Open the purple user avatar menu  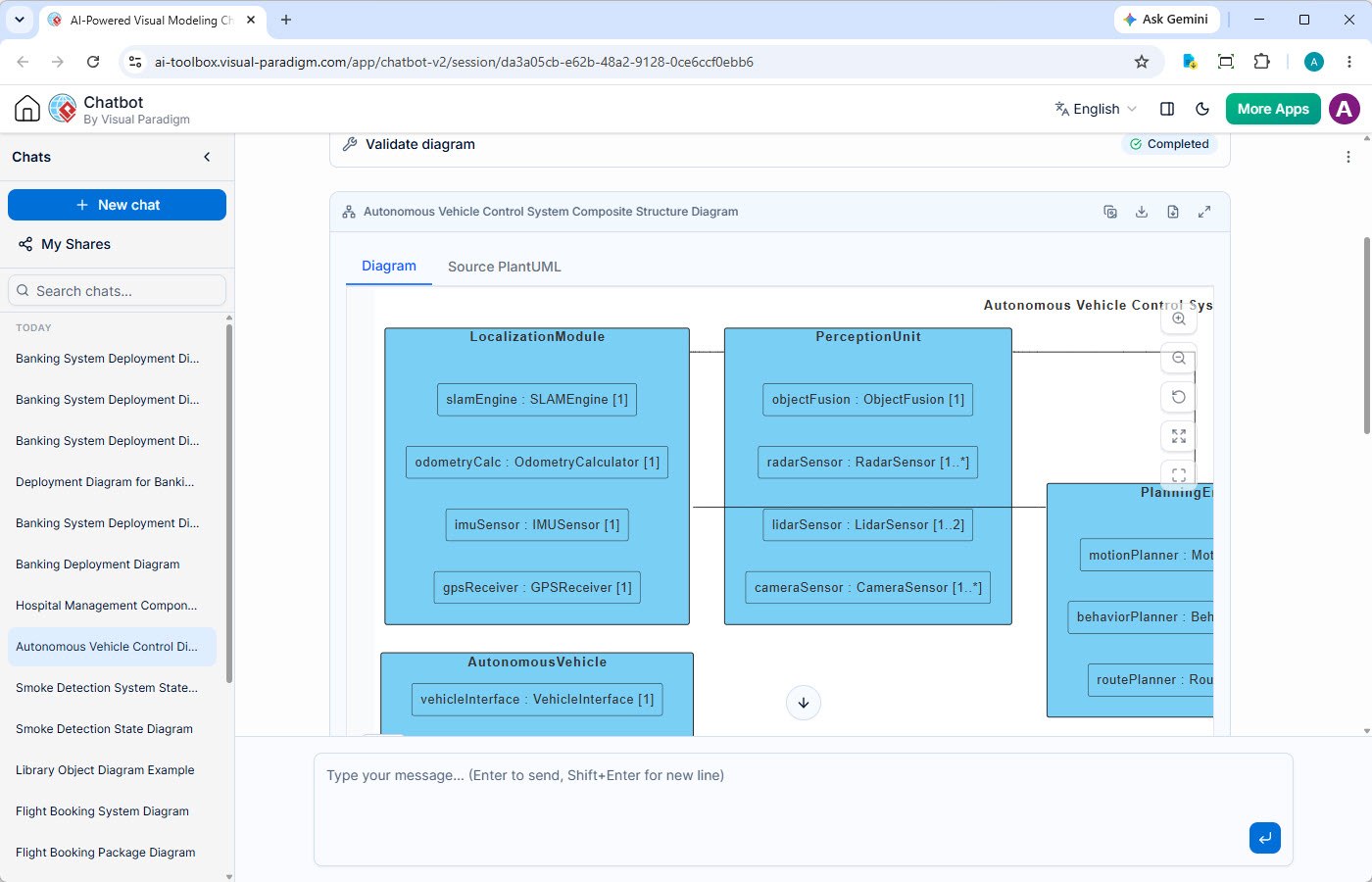click(x=1345, y=109)
